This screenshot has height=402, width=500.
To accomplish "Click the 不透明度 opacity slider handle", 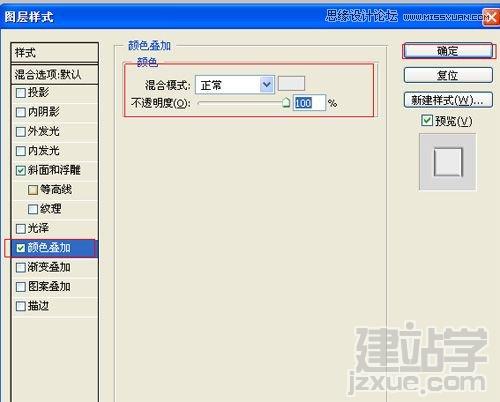I will 286,102.
